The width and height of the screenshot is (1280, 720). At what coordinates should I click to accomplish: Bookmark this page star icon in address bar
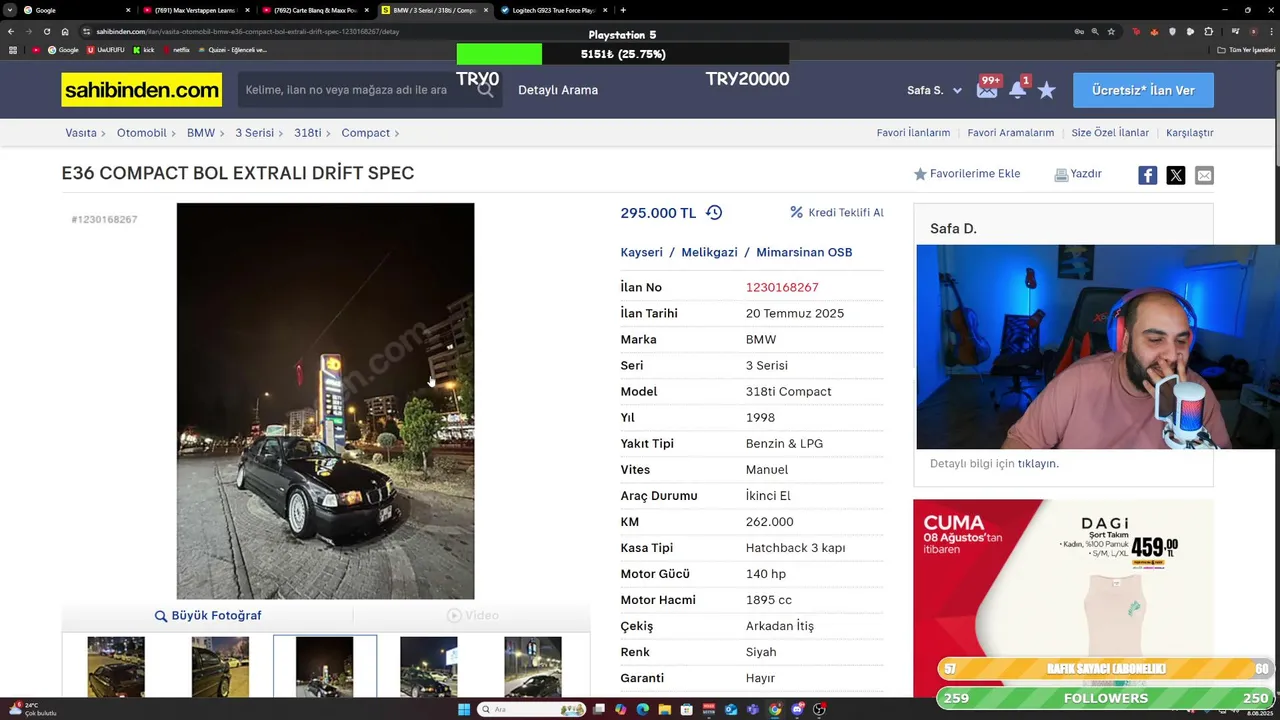[x=1111, y=31]
